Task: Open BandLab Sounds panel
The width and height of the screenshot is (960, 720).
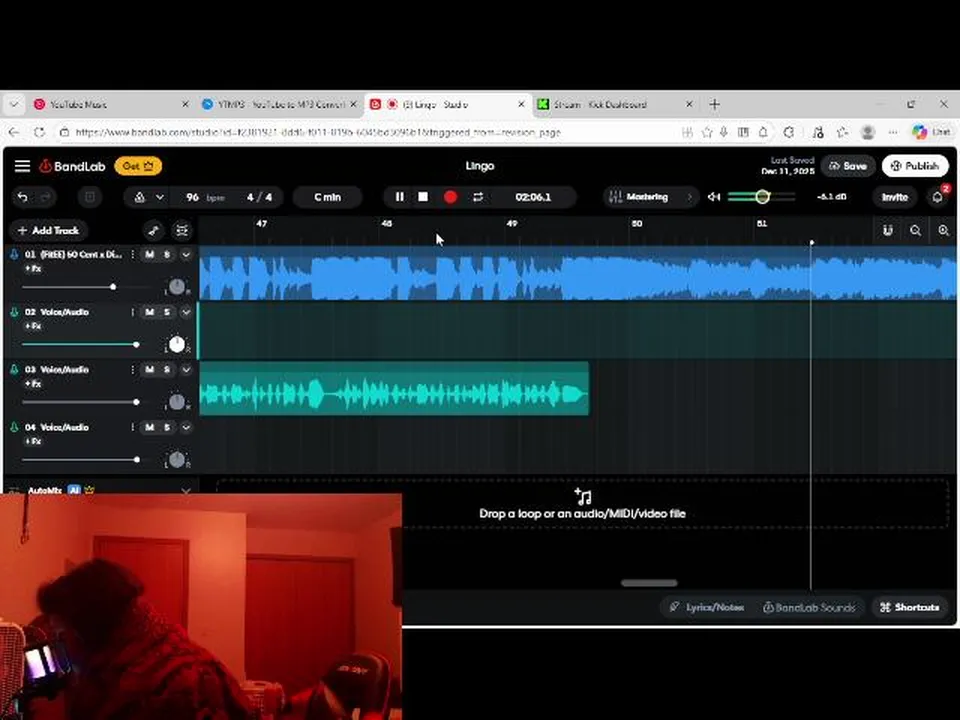Action: tap(809, 607)
